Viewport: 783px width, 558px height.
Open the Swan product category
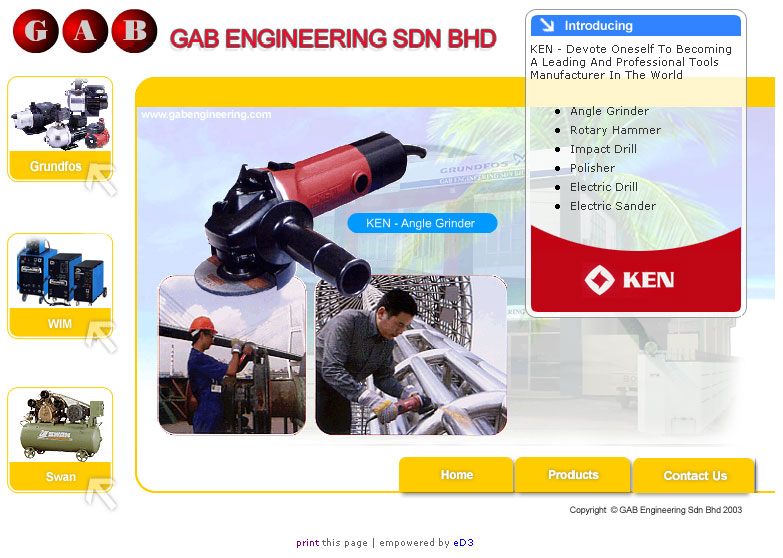click(60, 477)
